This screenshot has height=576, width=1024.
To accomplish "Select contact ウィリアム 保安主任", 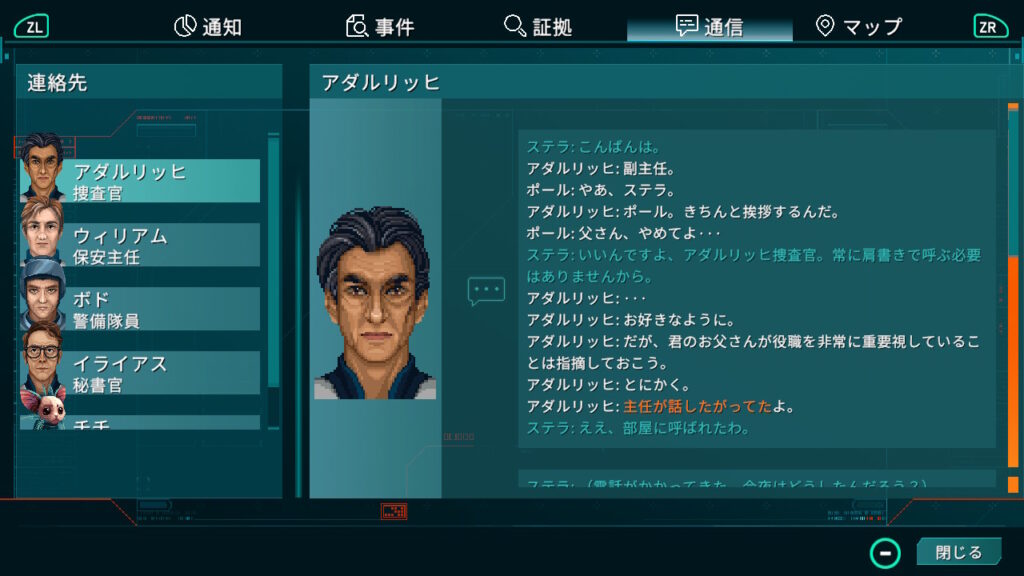I will click(140, 245).
